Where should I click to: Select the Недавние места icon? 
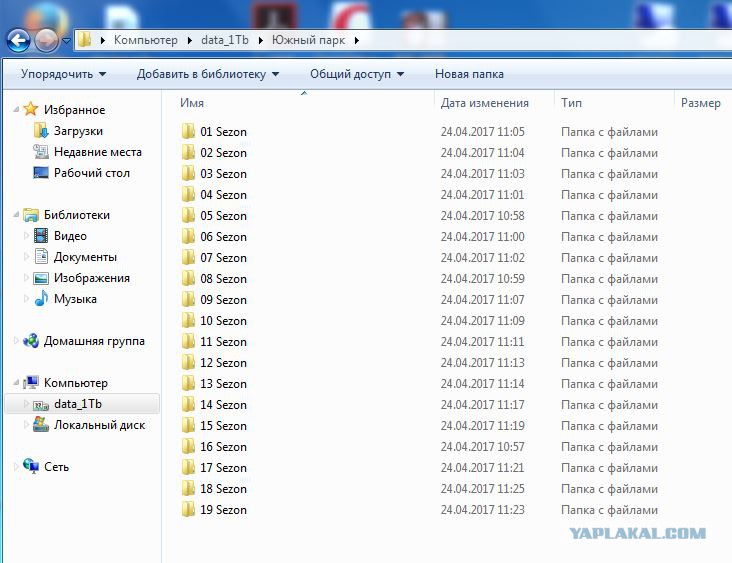(x=41, y=152)
